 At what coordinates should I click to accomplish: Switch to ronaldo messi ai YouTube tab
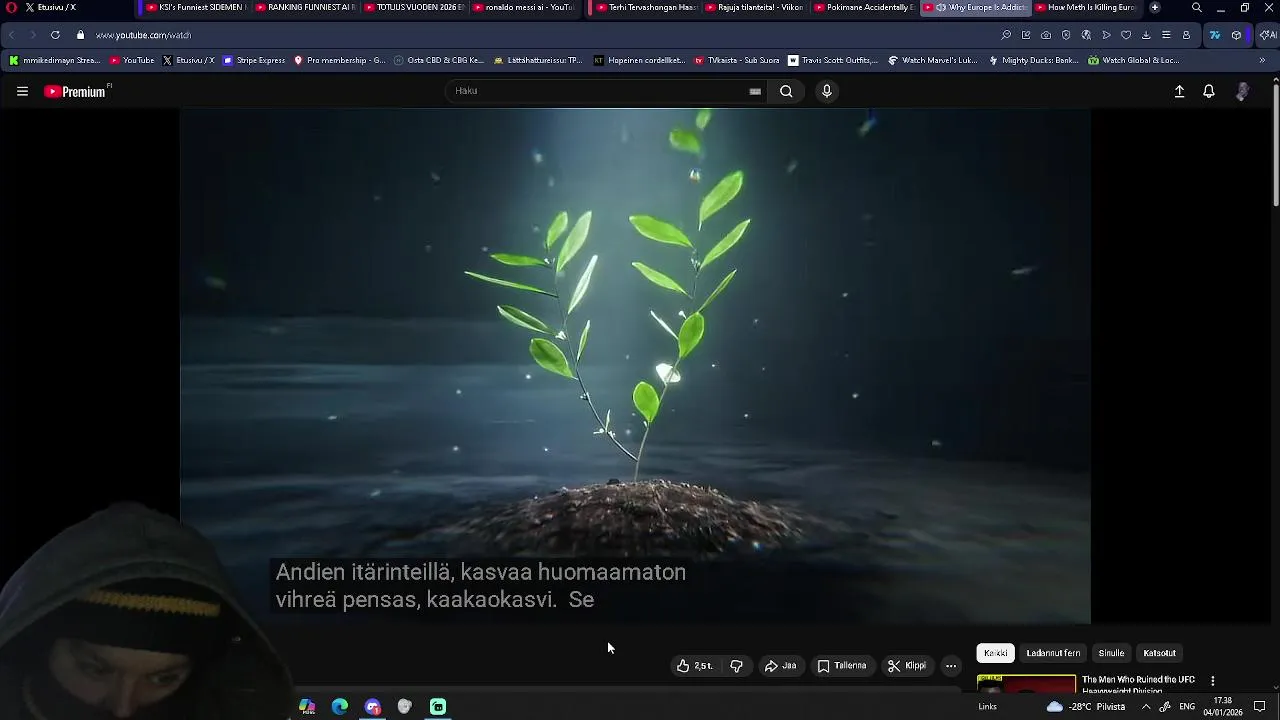[523, 7]
